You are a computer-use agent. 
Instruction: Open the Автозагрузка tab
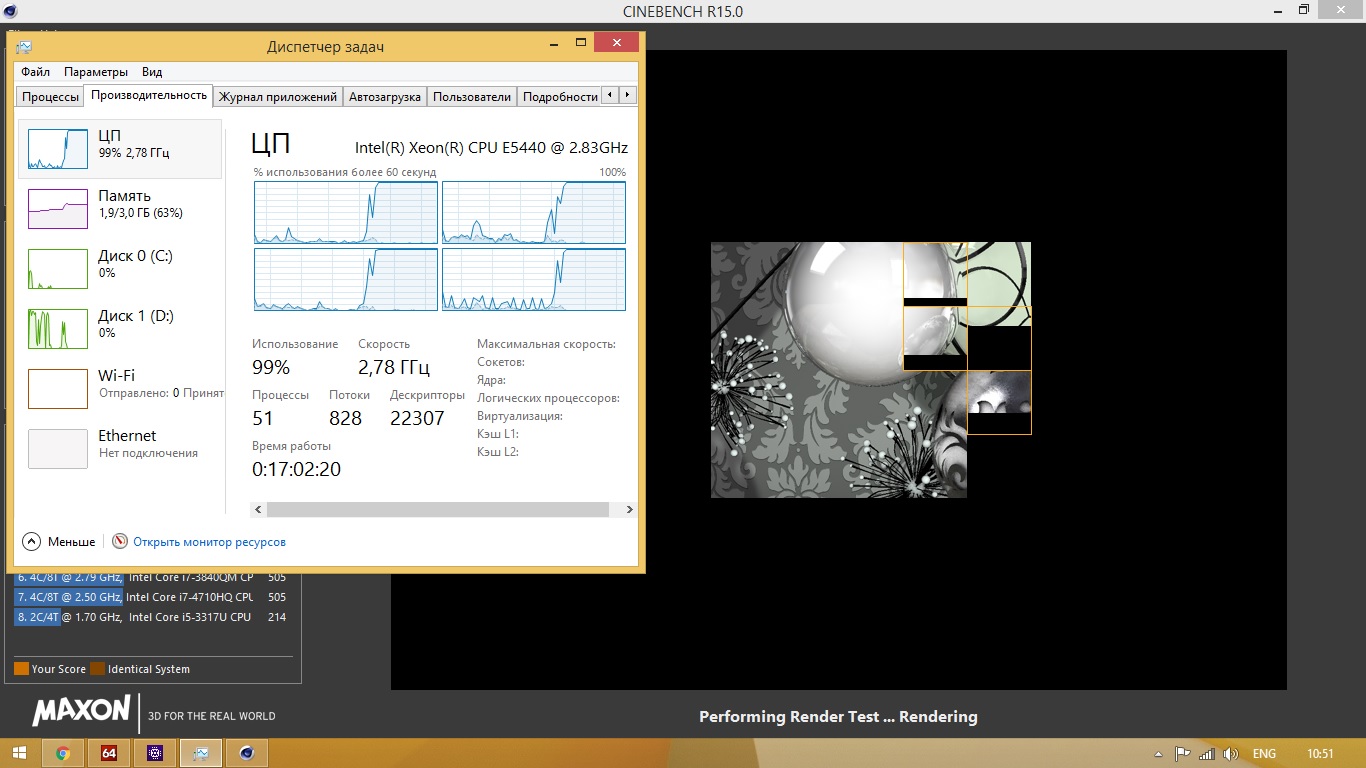[385, 97]
